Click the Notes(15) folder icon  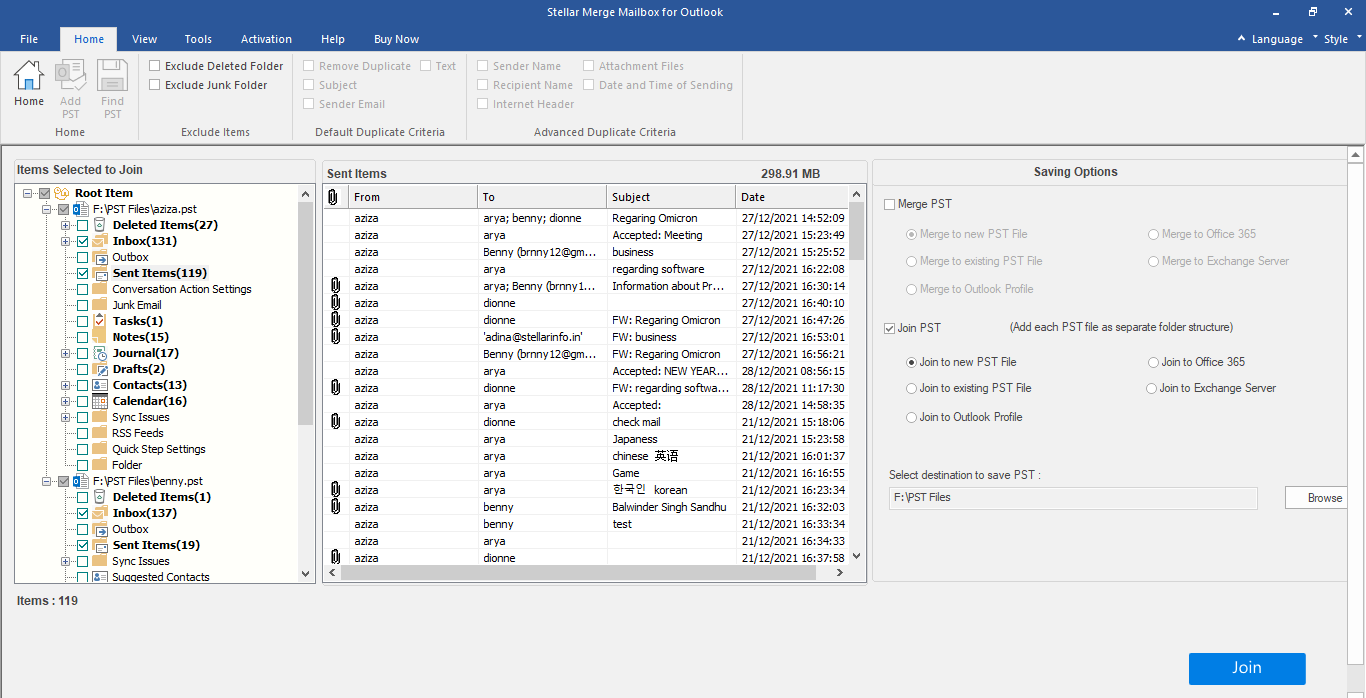[x=100, y=337]
